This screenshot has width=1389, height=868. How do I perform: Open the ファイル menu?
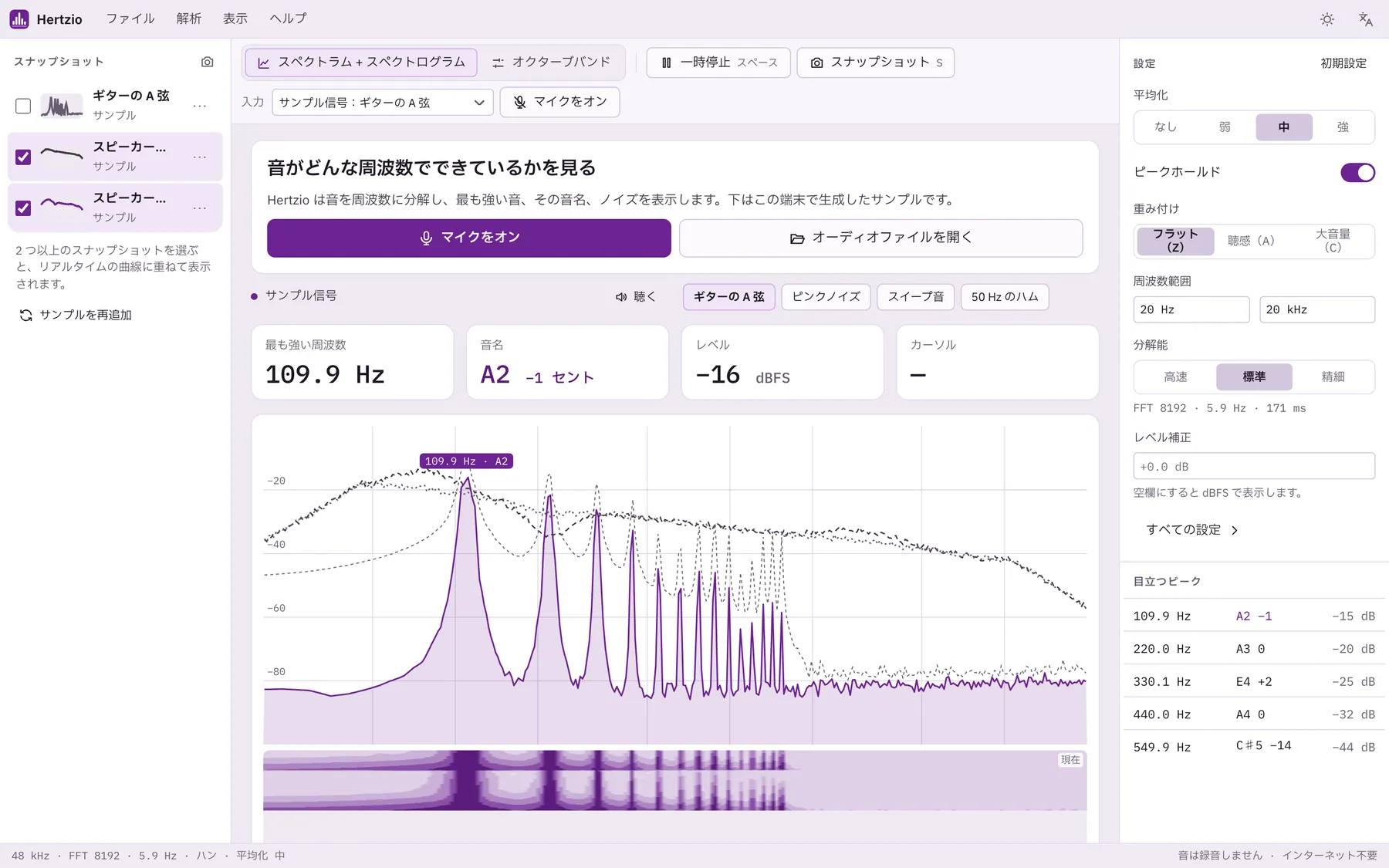pyautogui.click(x=130, y=19)
